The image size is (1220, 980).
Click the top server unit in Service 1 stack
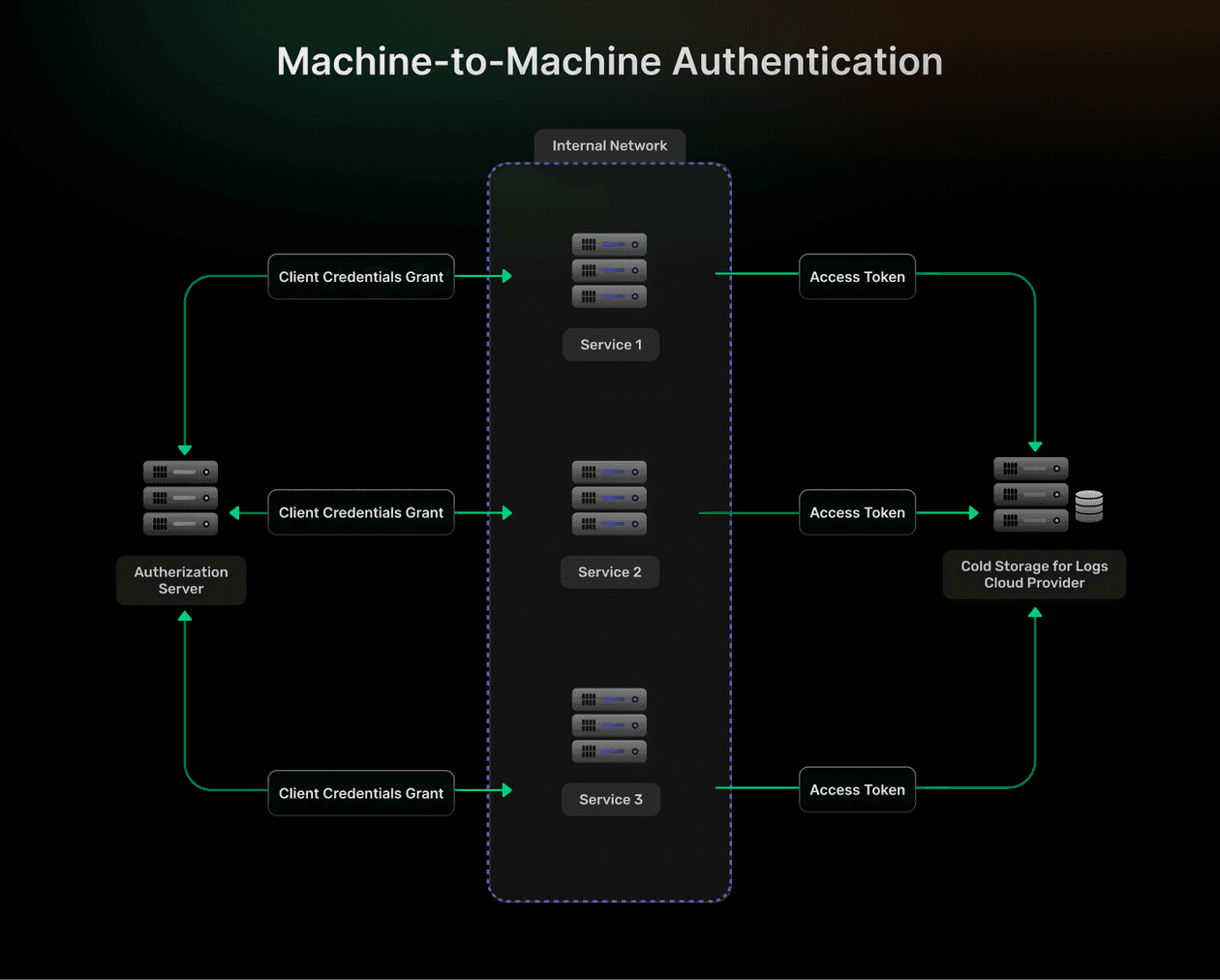[x=609, y=244]
